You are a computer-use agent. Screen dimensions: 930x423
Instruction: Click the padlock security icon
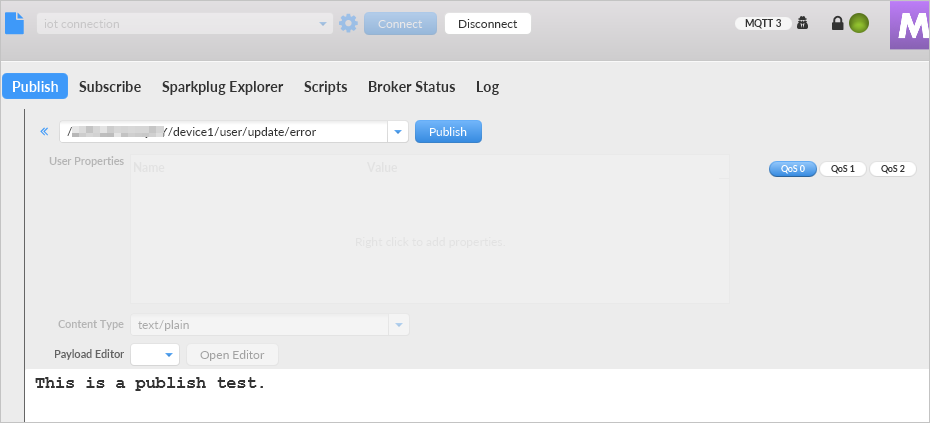coord(837,24)
